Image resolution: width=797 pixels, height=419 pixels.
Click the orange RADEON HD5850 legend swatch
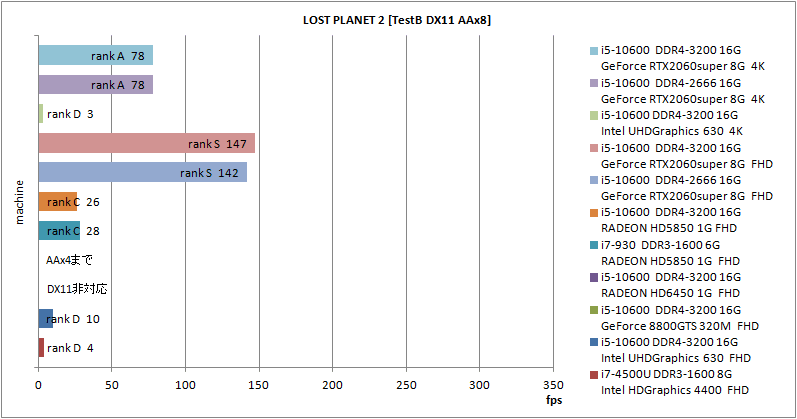[x=594, y=212]
